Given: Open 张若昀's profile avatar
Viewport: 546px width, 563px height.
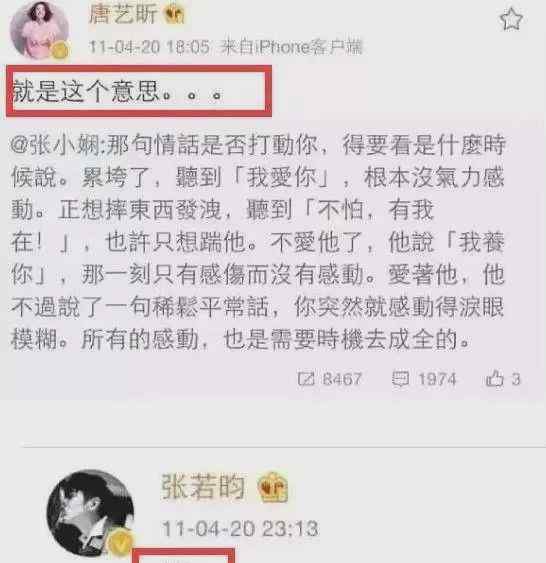Looking at the screenshot, I should [90, 513].
